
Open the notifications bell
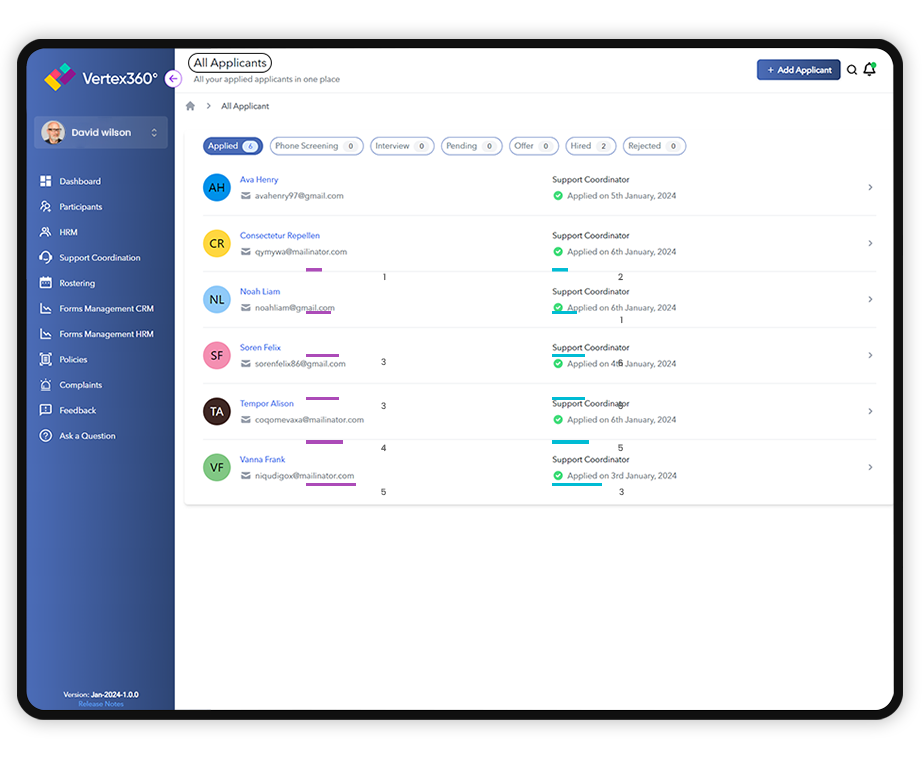click(869, 70)
